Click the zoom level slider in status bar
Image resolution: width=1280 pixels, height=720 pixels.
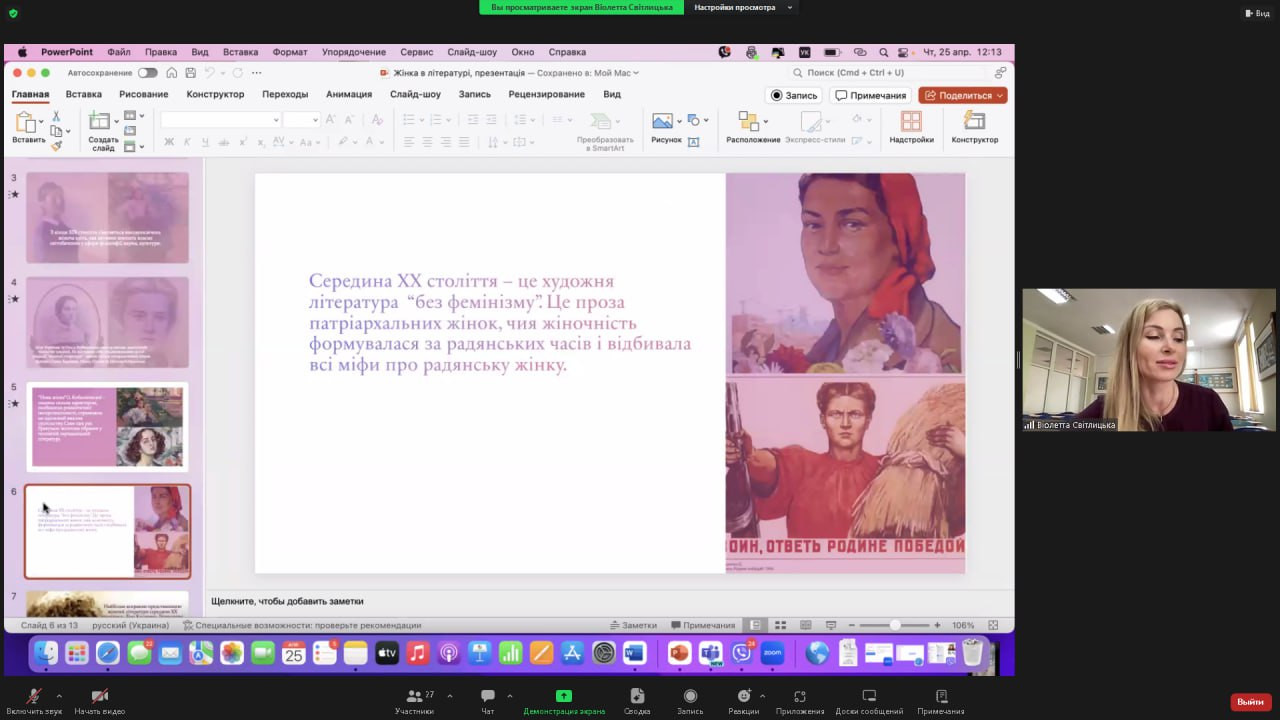click(x=895, y=625)
